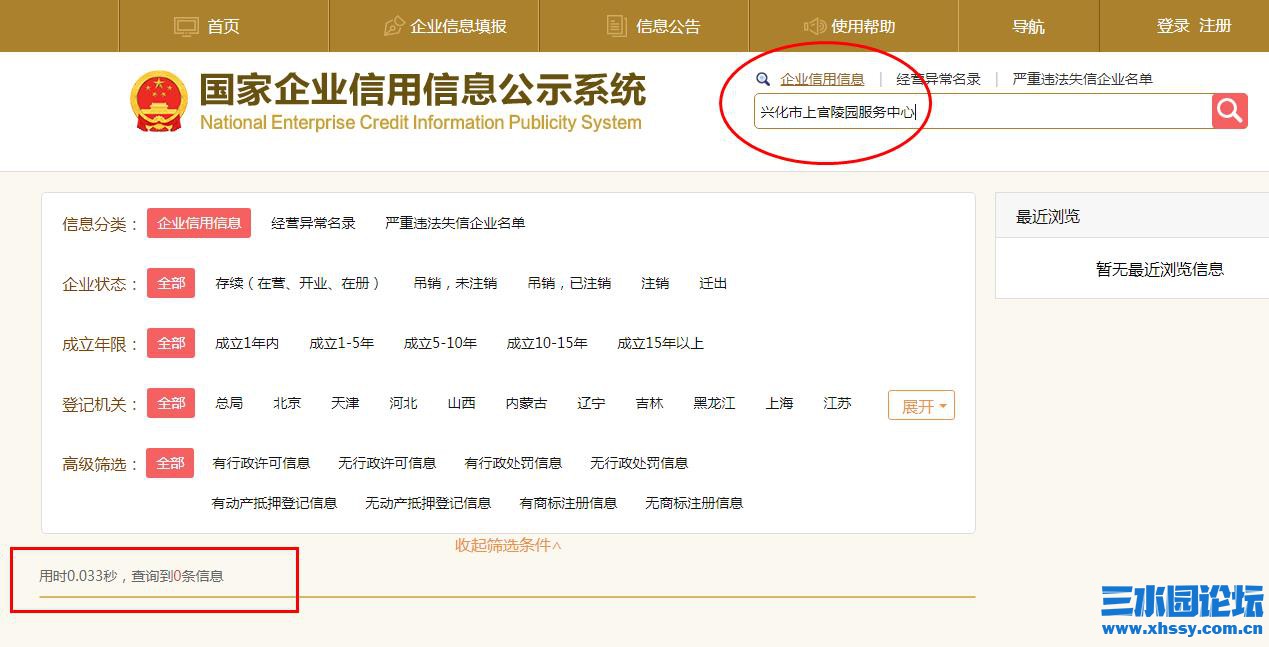
Task: Click the 登录 link
Action: point(1173,26)
